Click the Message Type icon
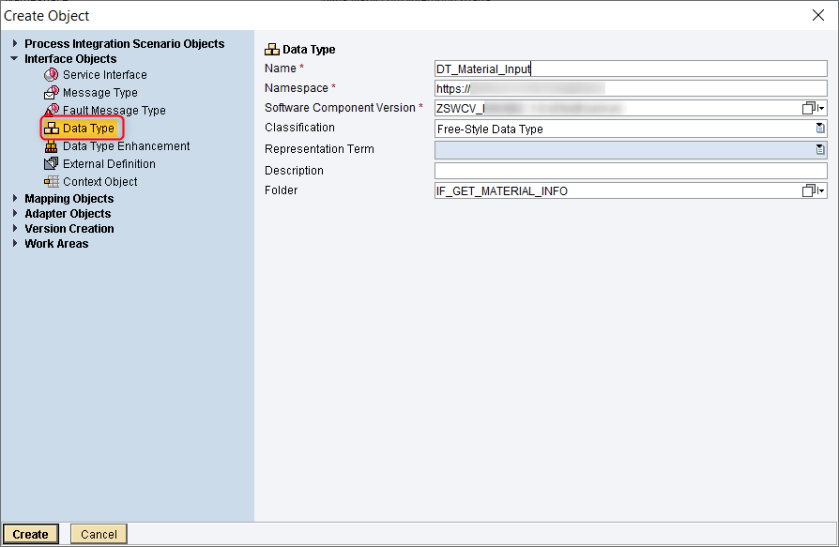This screenshot has width=839, height=547. tap(51, 93)
